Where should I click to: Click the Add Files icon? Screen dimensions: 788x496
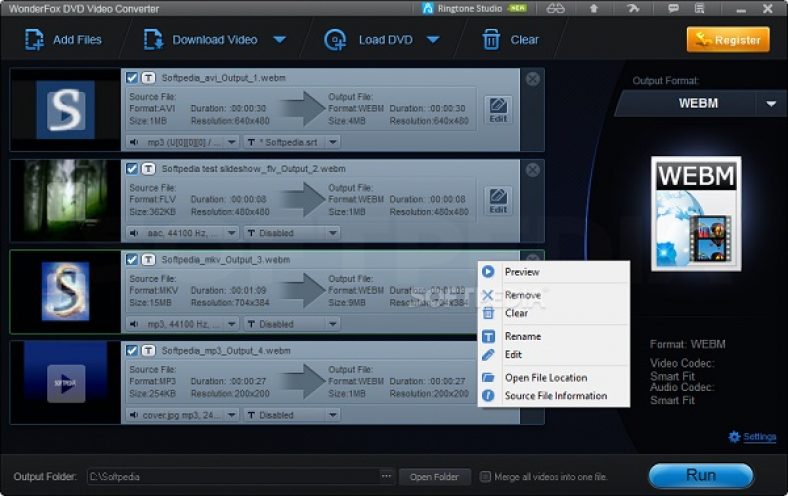(35, 40)
